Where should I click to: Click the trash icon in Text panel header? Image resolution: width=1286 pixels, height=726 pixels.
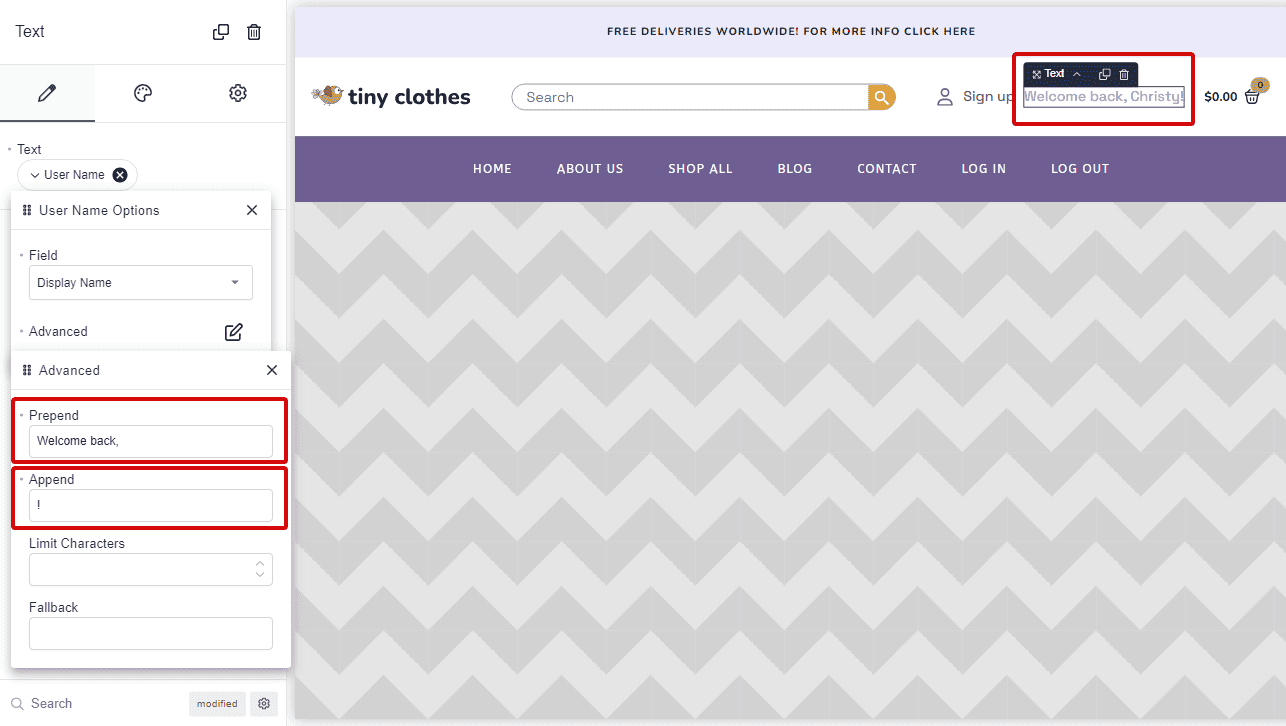pyautogui.click(x=254, y=32)
